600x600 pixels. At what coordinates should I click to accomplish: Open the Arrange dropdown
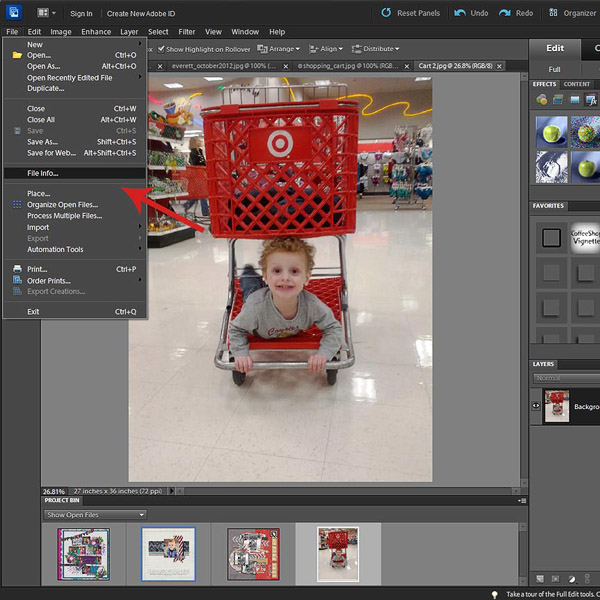(278, 49)
